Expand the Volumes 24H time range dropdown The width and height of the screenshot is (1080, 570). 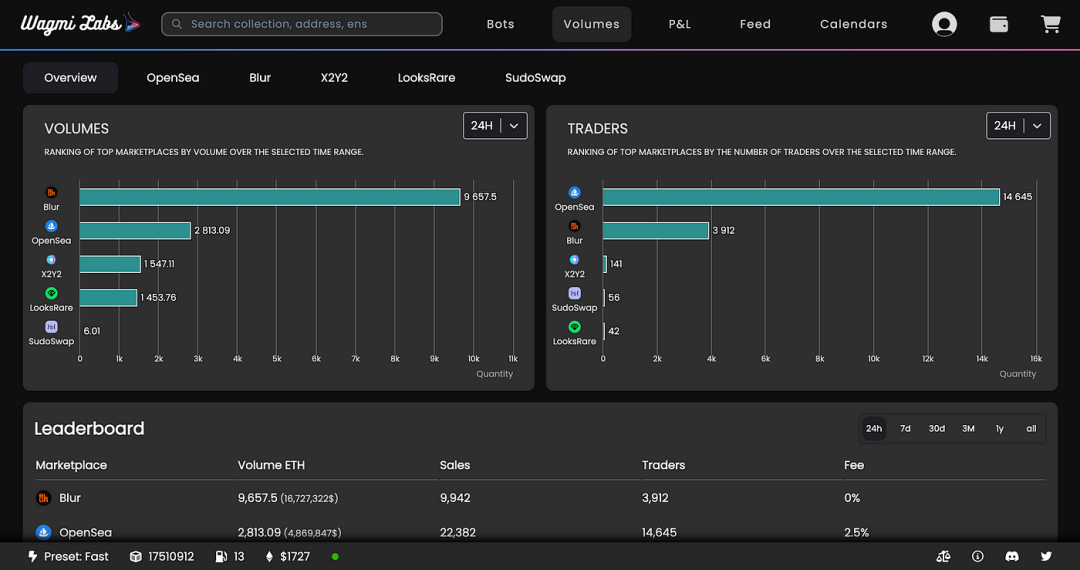(495, 125)
